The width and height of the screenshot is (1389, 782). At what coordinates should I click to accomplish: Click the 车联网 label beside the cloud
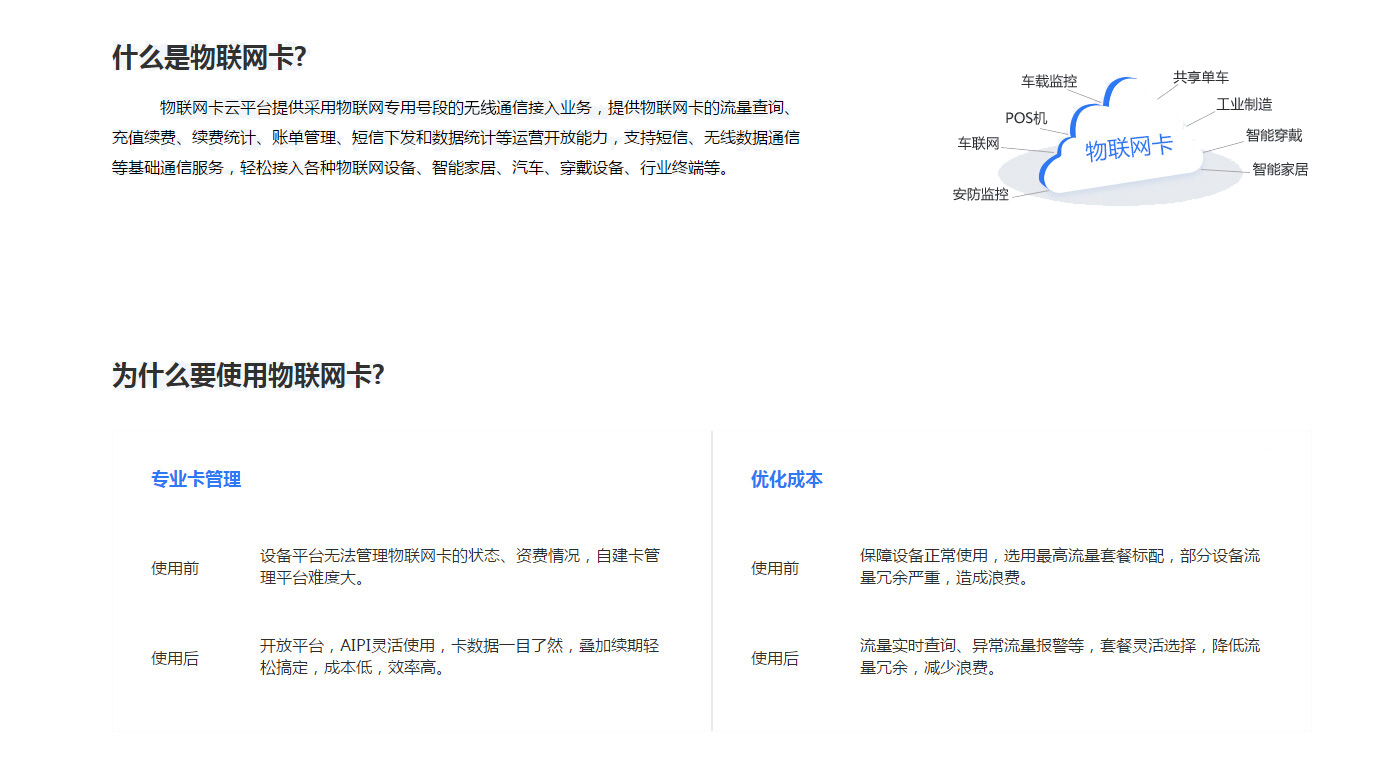coord(978,144)
